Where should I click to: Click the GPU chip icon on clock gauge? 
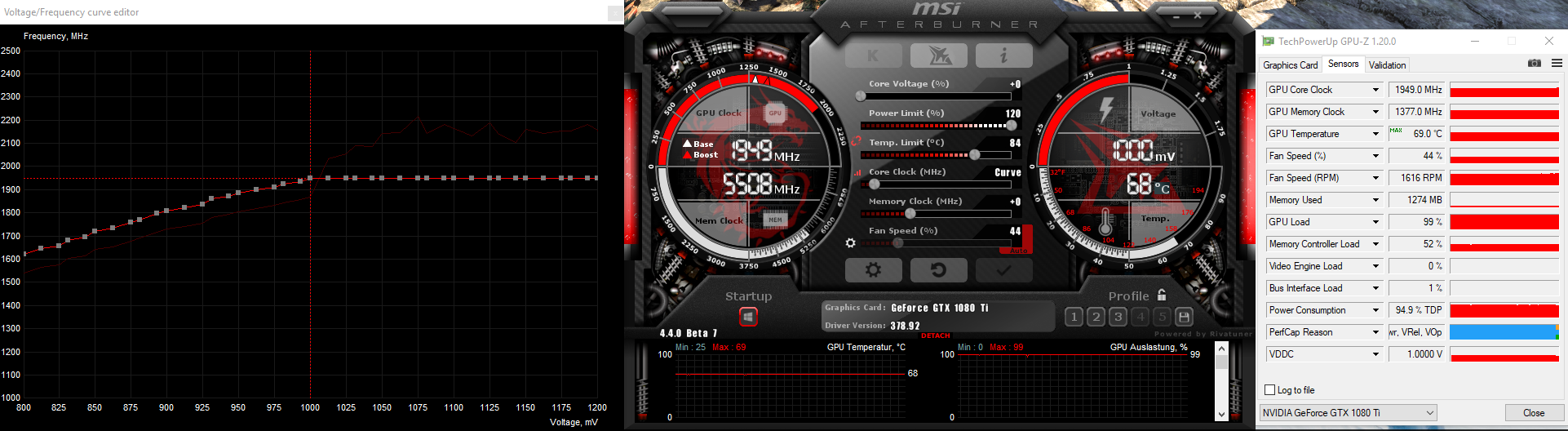point(775,113)
